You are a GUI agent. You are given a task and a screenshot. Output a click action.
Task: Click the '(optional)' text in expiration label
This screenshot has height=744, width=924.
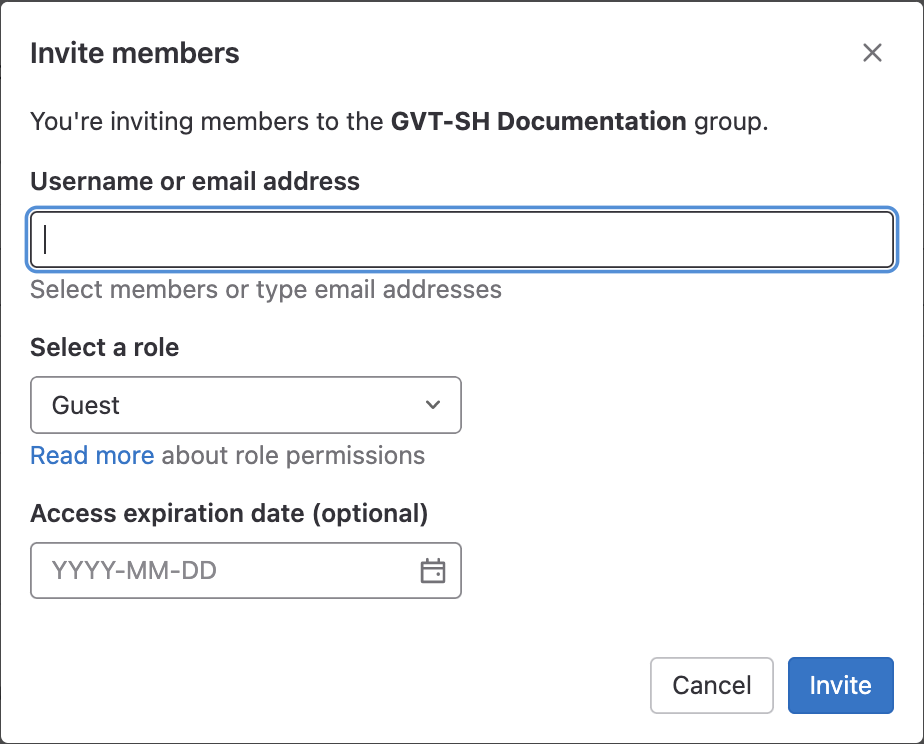[370, 513]
